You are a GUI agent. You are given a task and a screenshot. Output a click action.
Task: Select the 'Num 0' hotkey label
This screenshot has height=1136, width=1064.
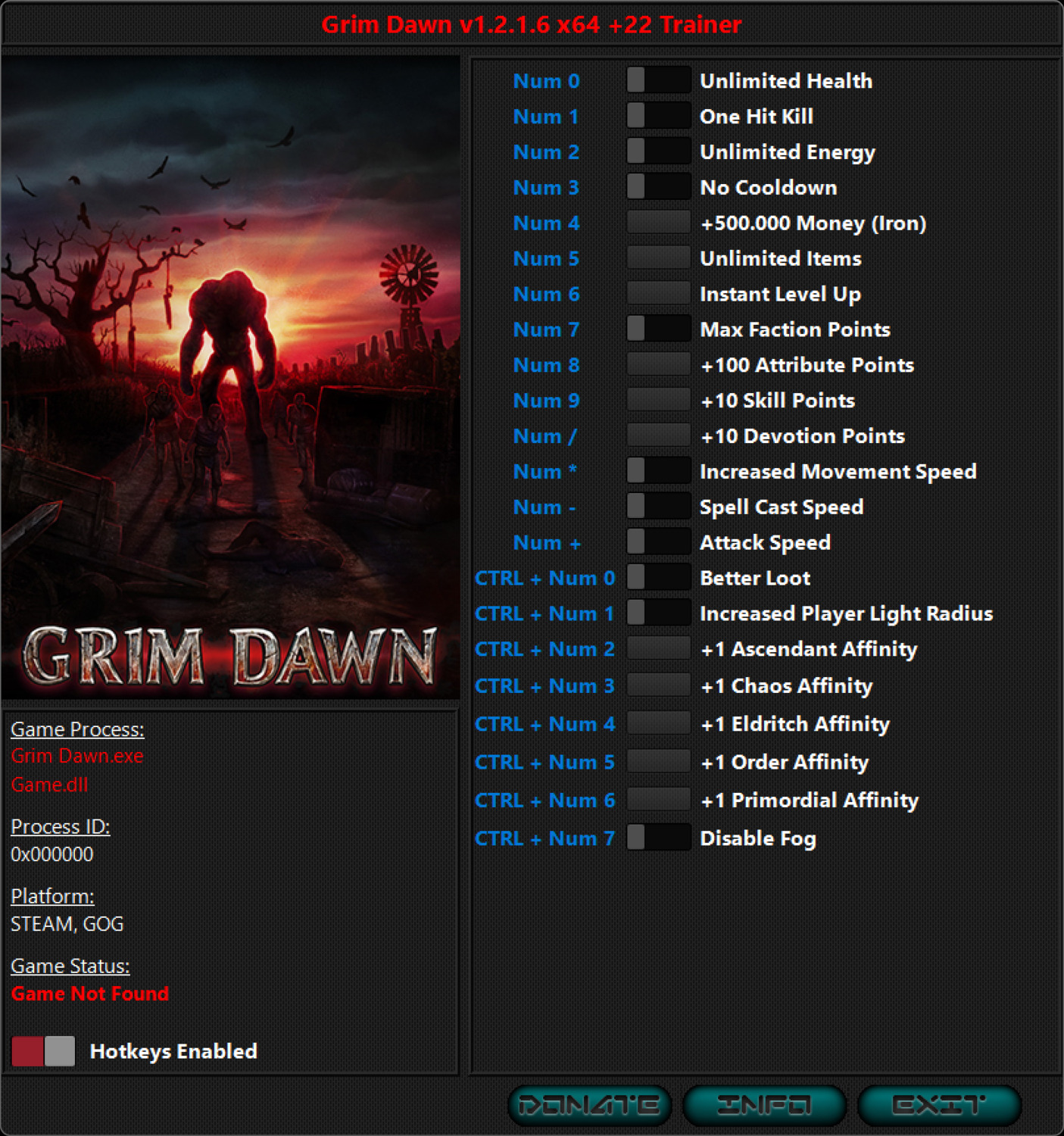[x=546, y=81]
